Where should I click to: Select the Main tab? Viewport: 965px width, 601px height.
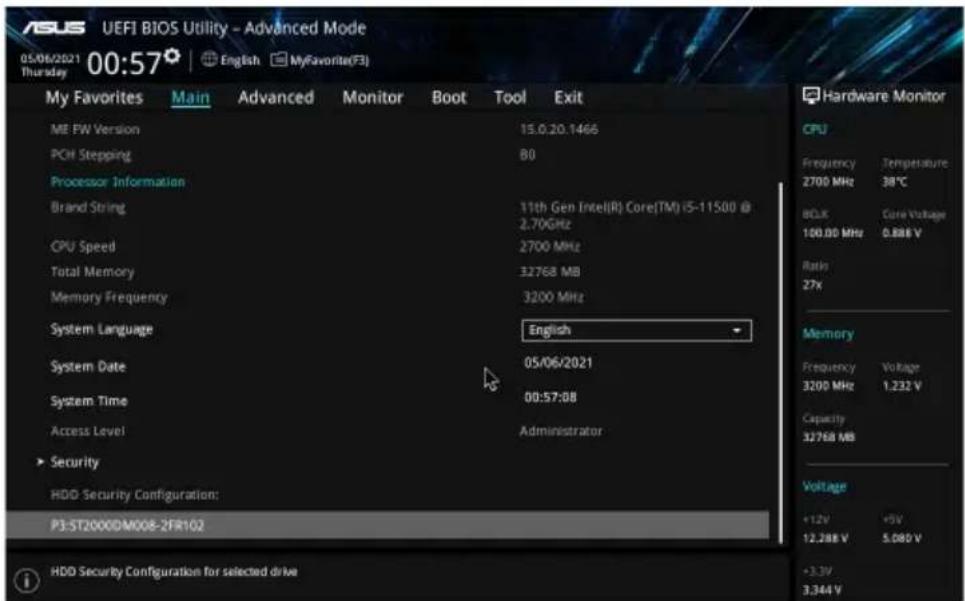(x=191, y=97)
